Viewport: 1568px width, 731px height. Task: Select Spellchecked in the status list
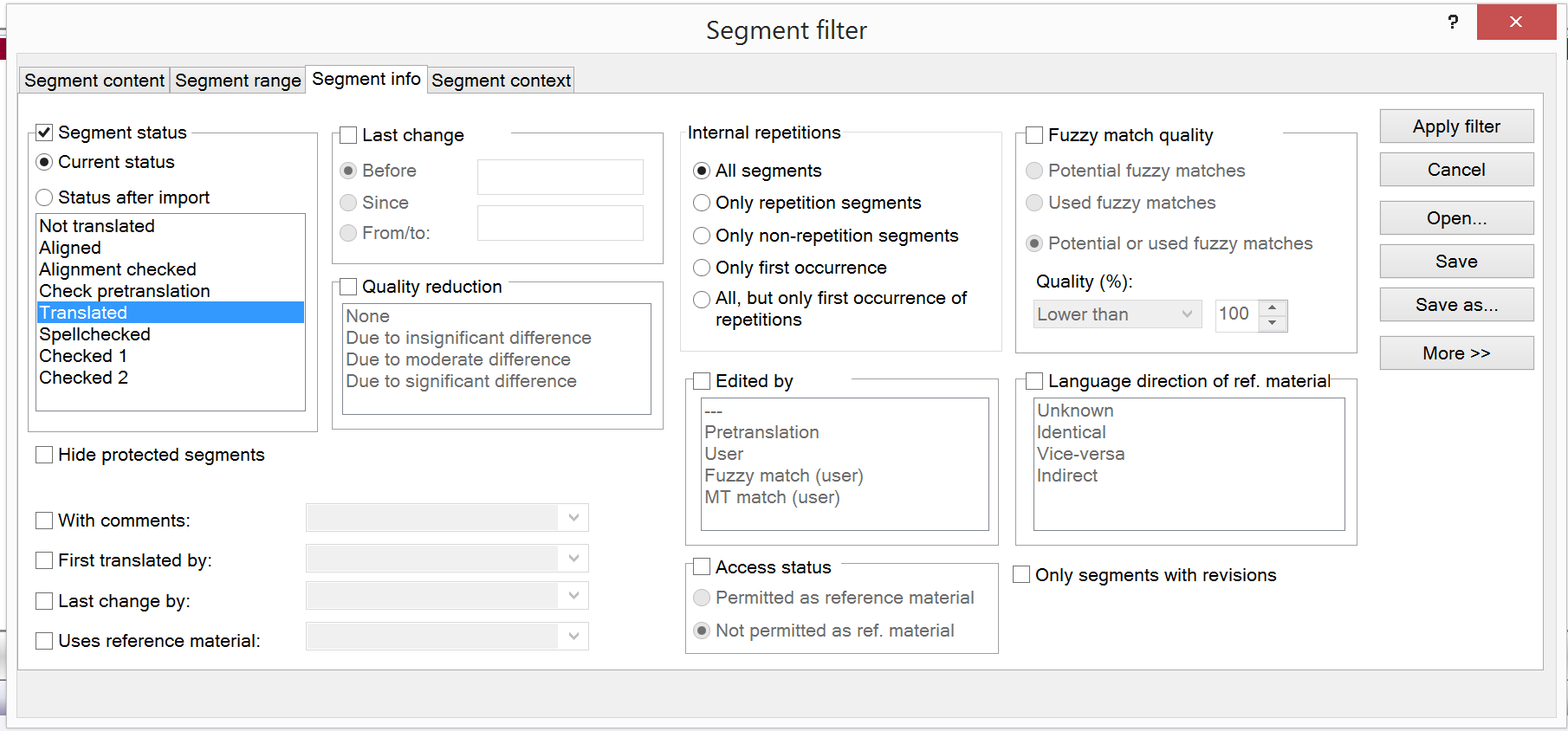95,334
